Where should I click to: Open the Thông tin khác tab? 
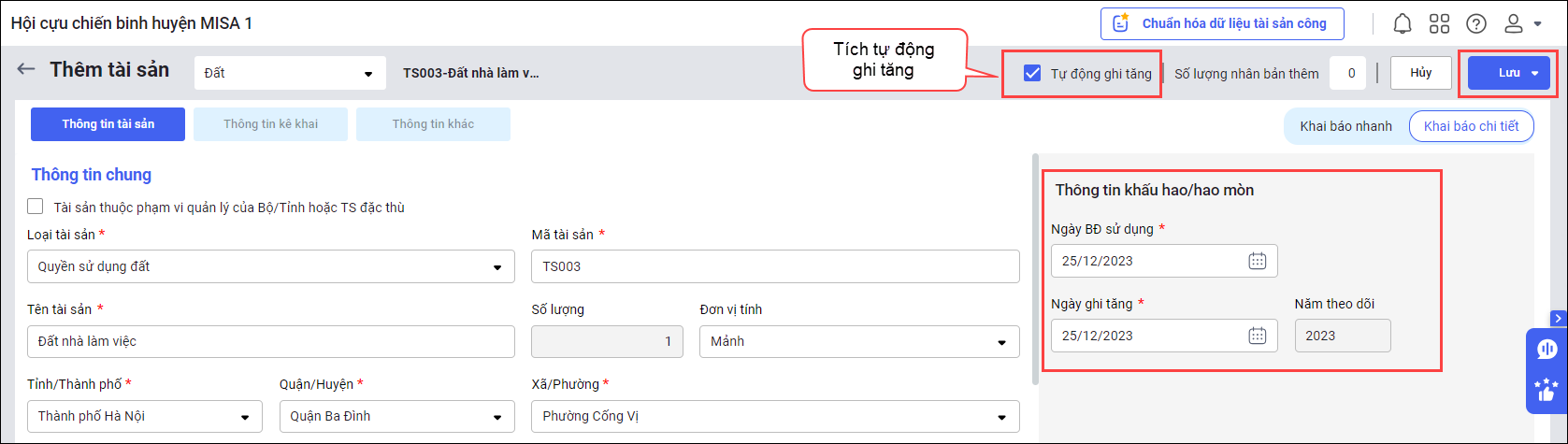point(433,124)
